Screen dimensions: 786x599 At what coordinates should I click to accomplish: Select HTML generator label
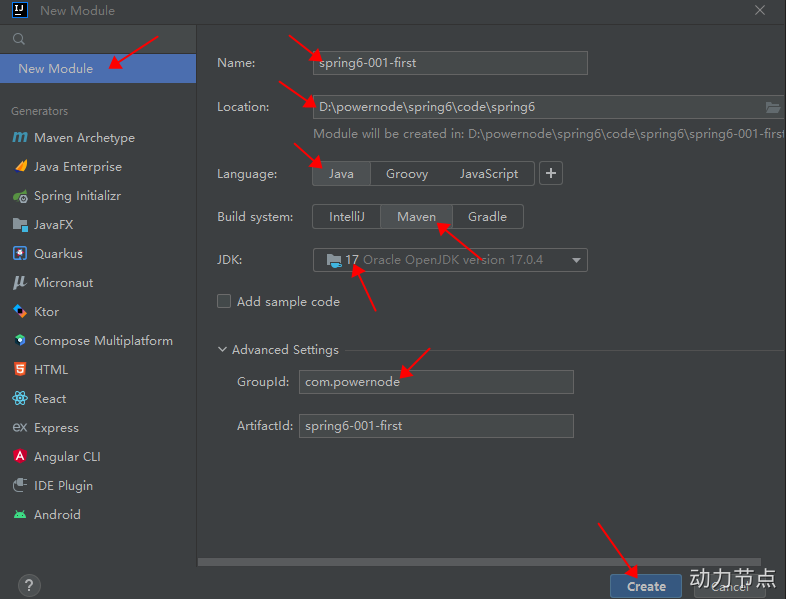[x=51, y=370]
